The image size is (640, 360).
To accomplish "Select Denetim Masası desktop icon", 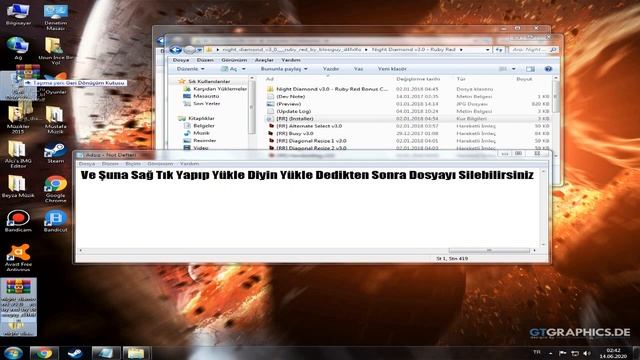I will tap(56, 17).
